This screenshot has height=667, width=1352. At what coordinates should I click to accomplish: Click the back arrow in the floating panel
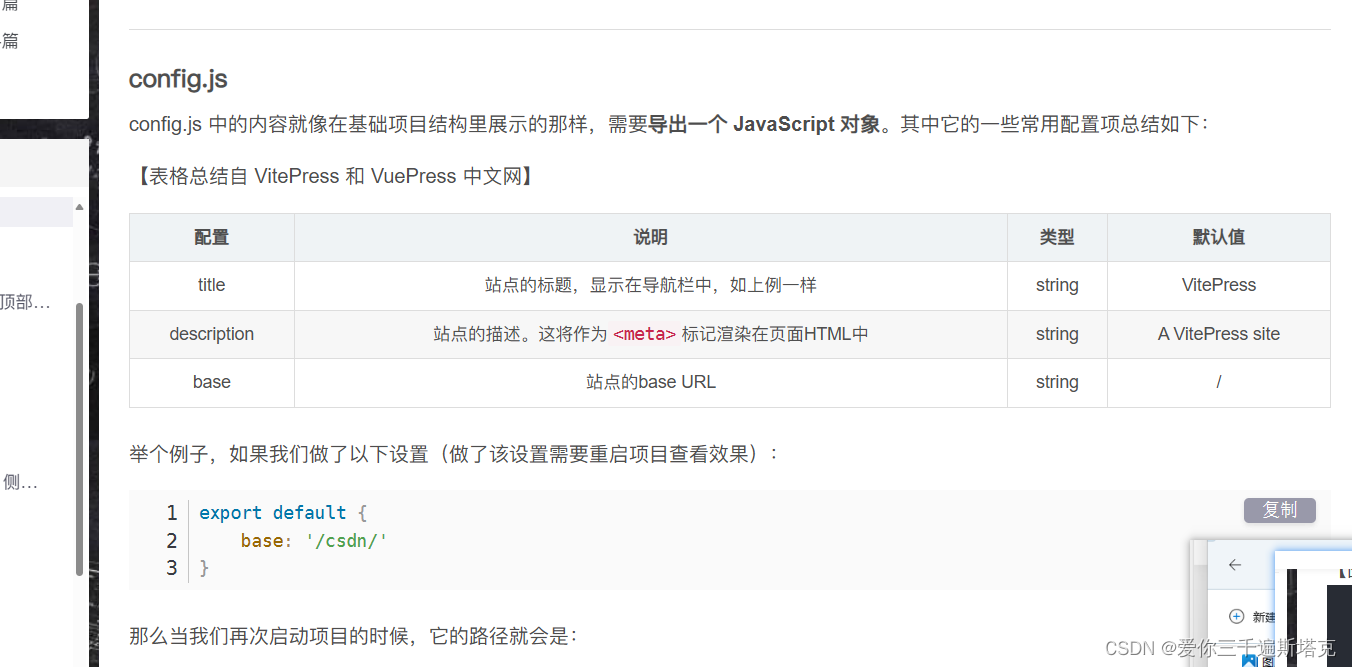point(1236,565)
